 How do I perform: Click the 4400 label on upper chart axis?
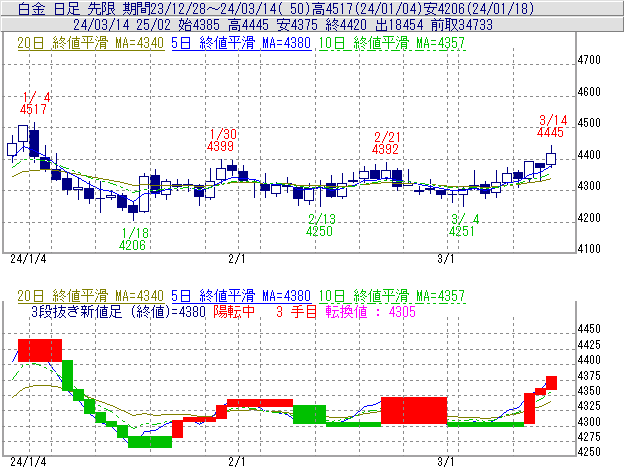click(x=589, y=155)
